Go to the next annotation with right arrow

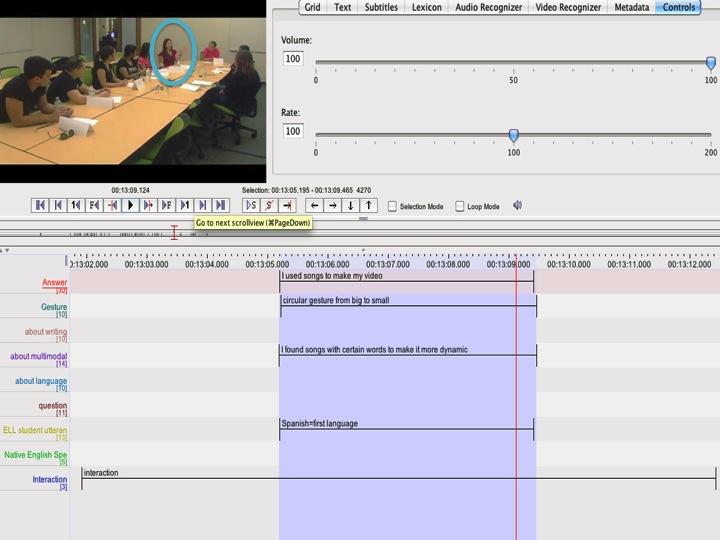[332, 205]
